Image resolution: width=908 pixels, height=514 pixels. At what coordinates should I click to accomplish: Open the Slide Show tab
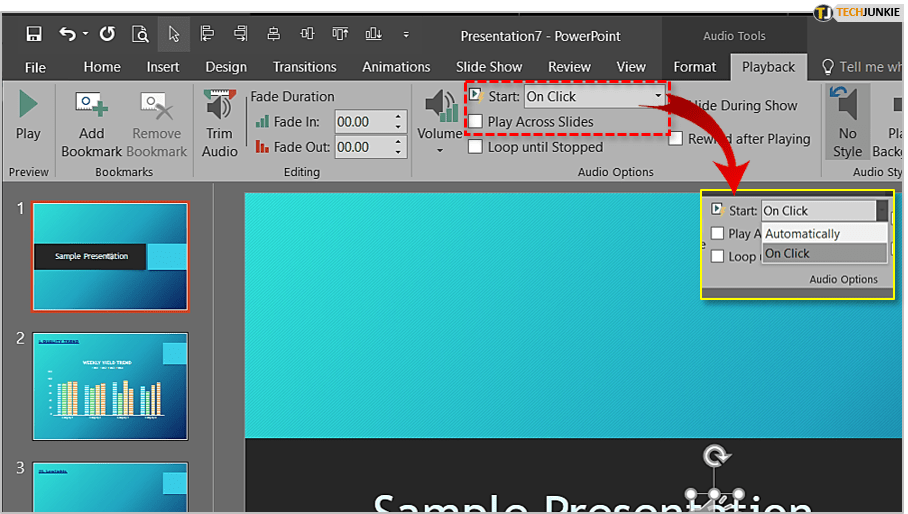pos(489,67)
